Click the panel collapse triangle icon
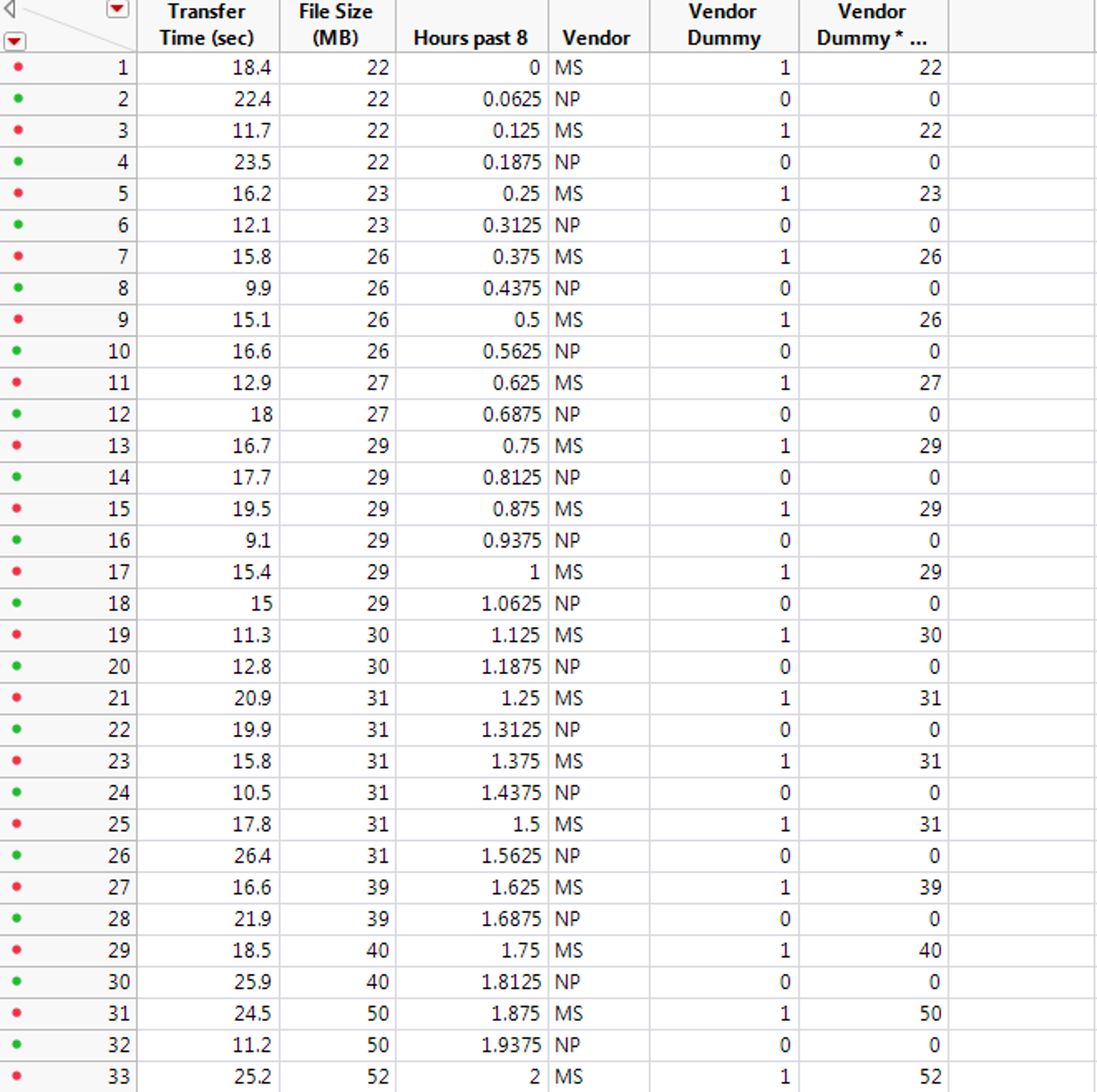 pos(10,9)
